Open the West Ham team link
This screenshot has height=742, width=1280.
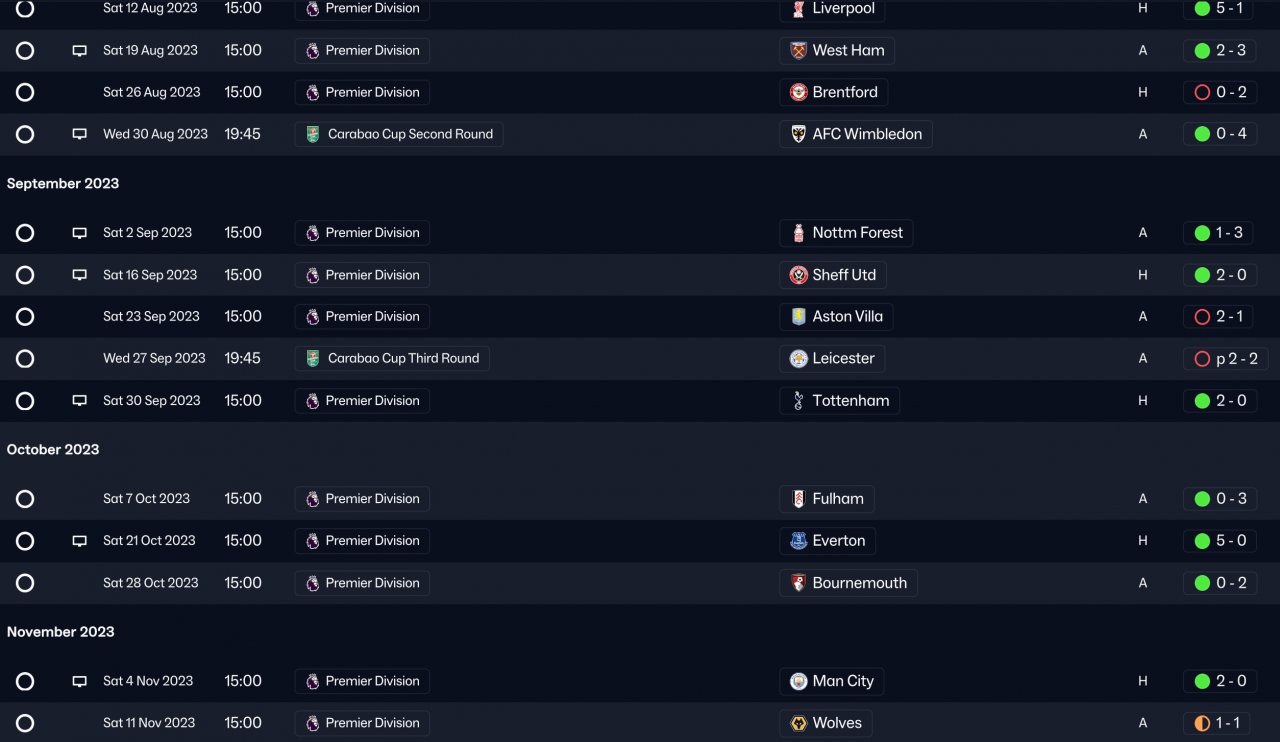pos(848,51)
